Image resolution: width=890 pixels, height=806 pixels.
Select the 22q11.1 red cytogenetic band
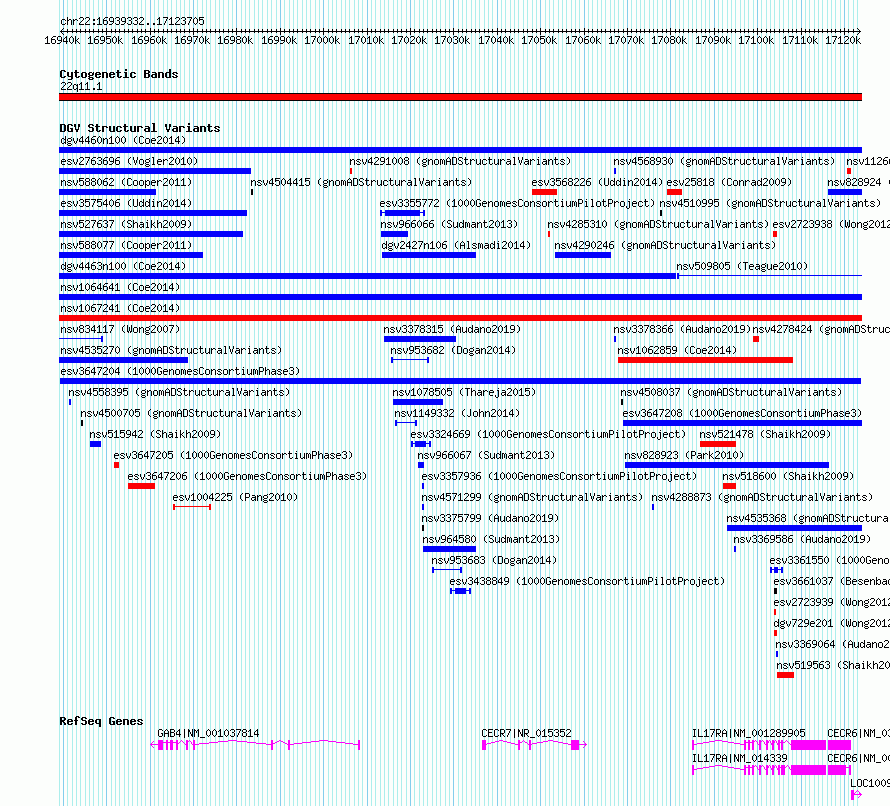click(x=460, y=97)
